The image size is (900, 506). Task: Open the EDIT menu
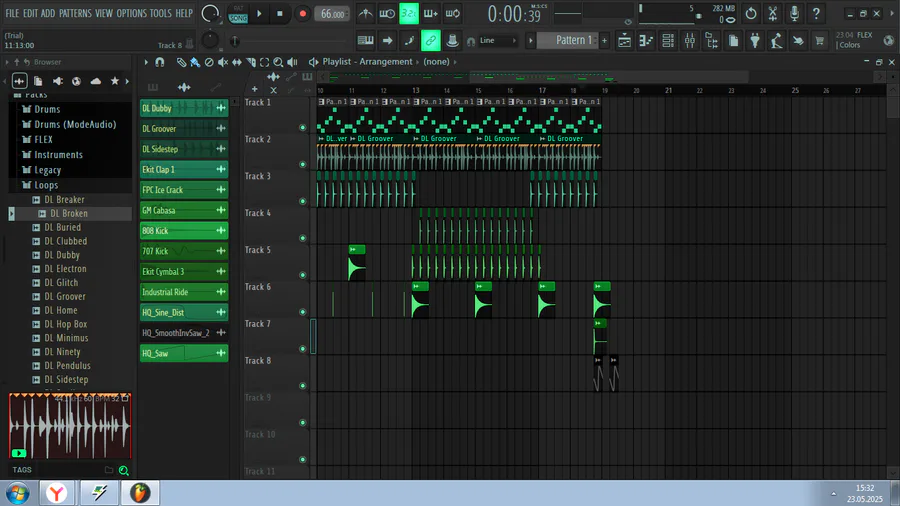coord(30,13)
